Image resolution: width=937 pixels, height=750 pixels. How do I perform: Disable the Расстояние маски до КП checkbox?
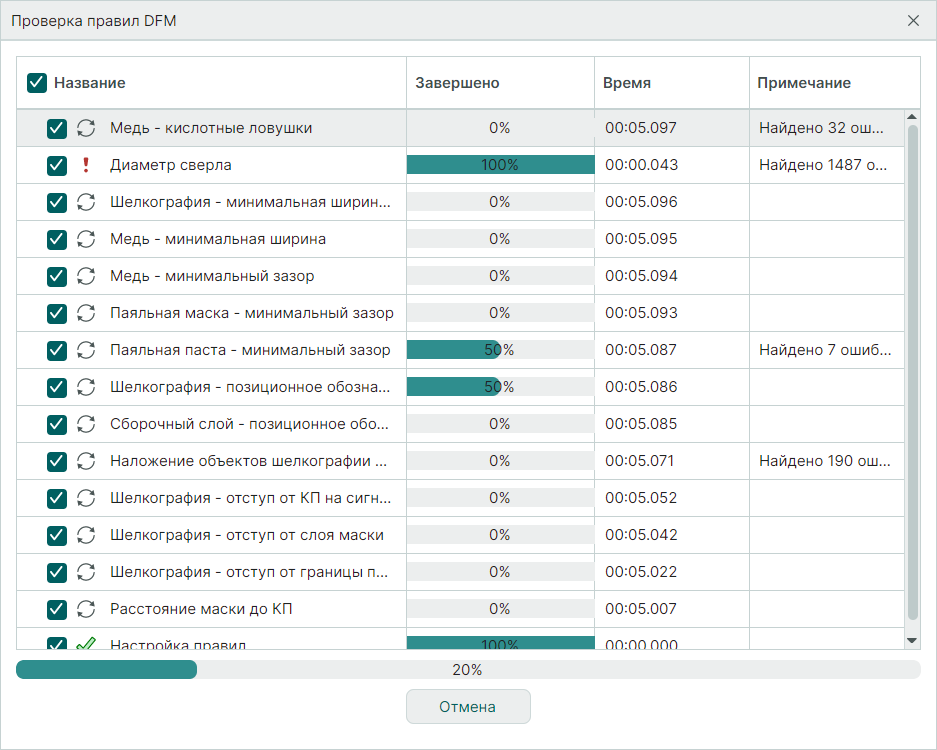pyautogui.click(x=57, y=609)
